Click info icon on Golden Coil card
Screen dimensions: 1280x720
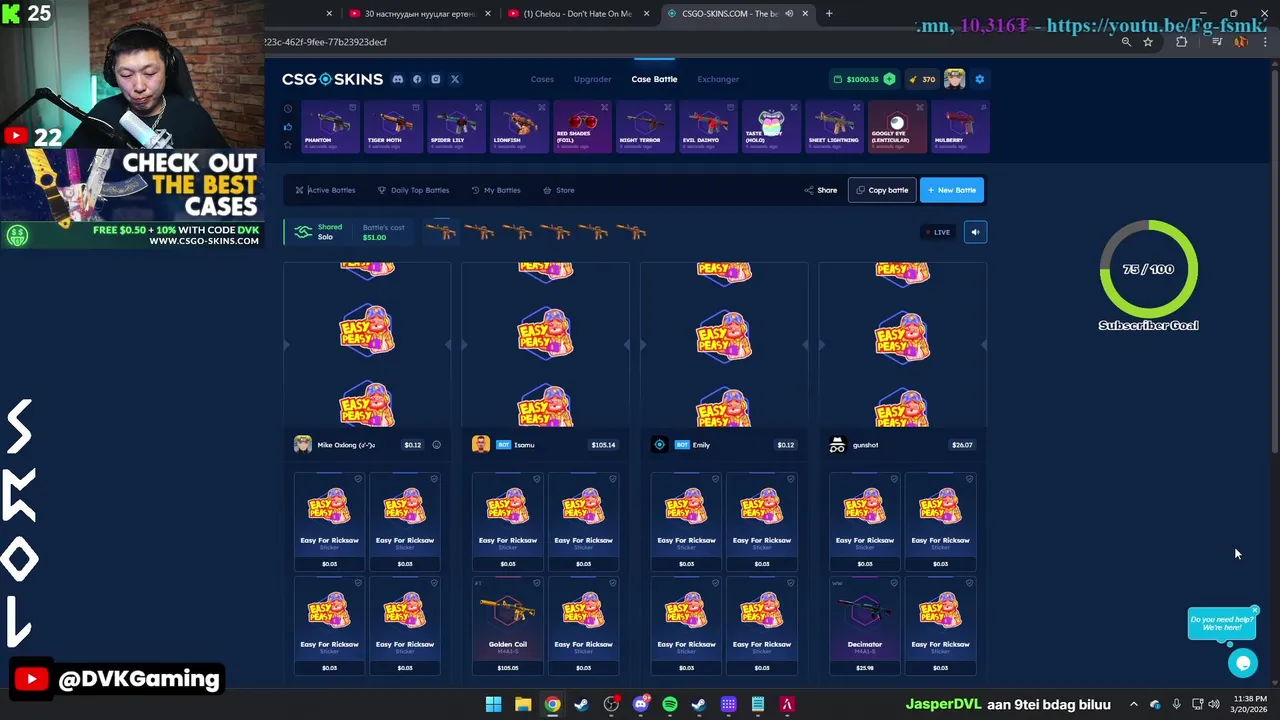(x=537, y=583)
